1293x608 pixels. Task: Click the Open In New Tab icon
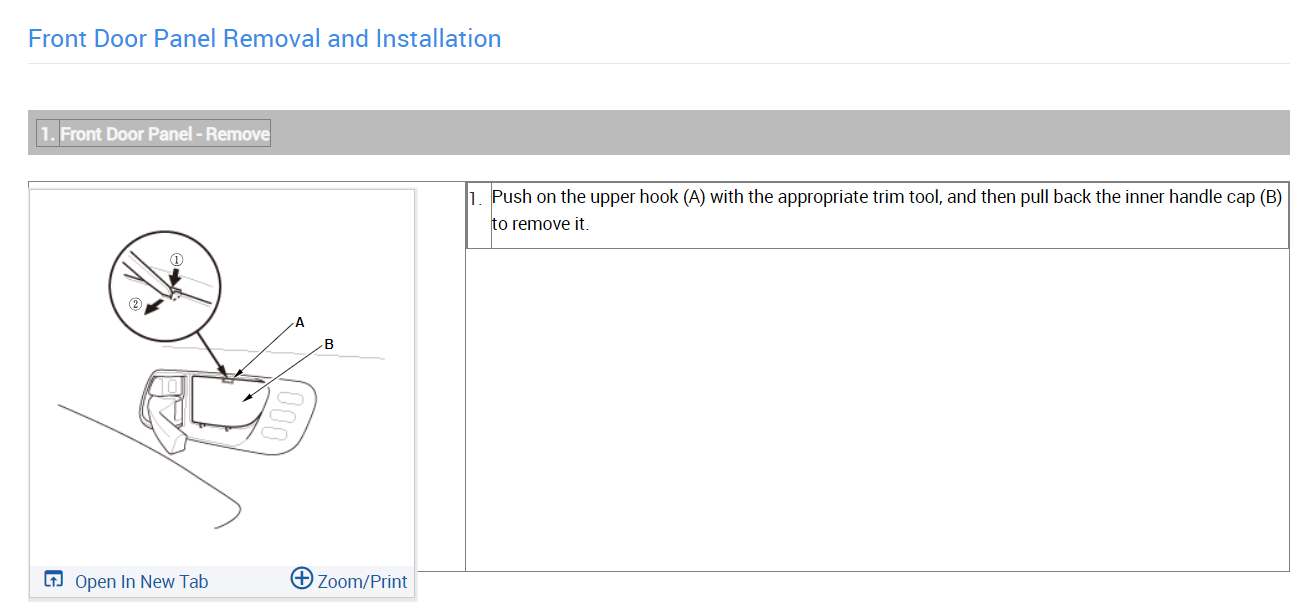[x=54, y=580]
